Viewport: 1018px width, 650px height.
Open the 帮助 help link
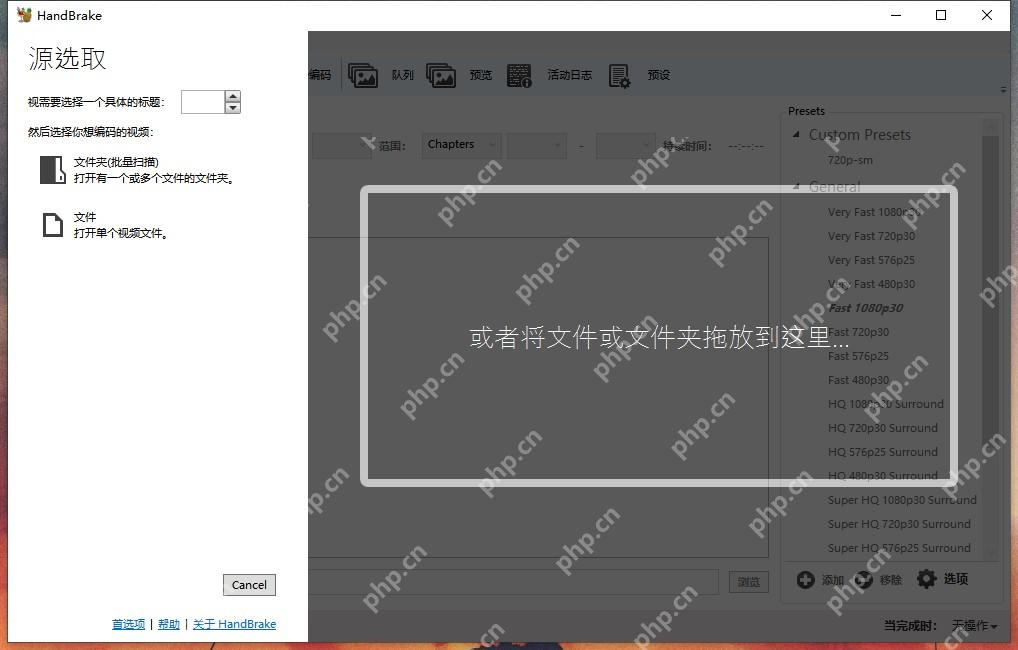pos(169,624)
